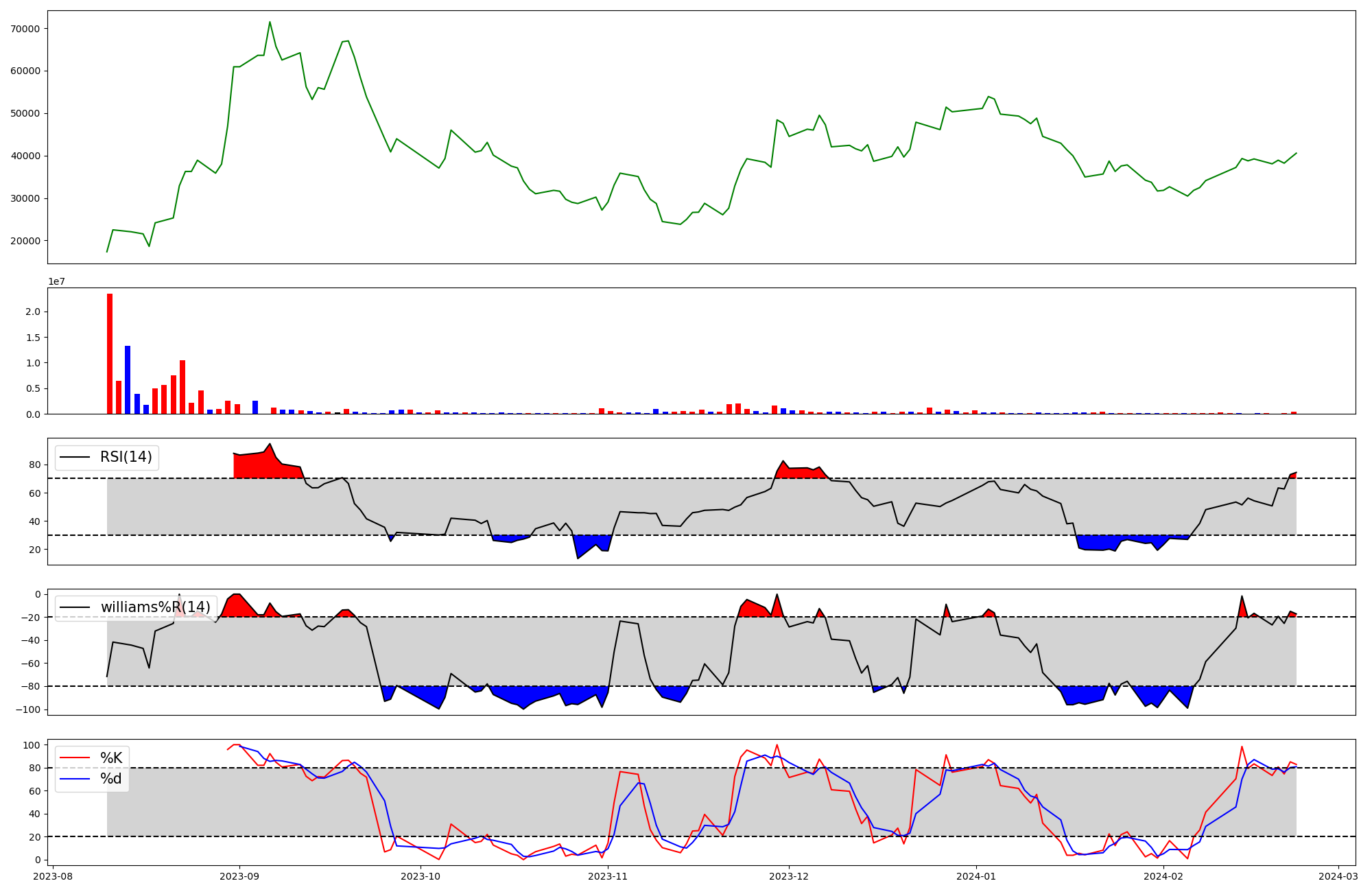Select the 2023-09 x-axis date label

[x=239, y=876]
